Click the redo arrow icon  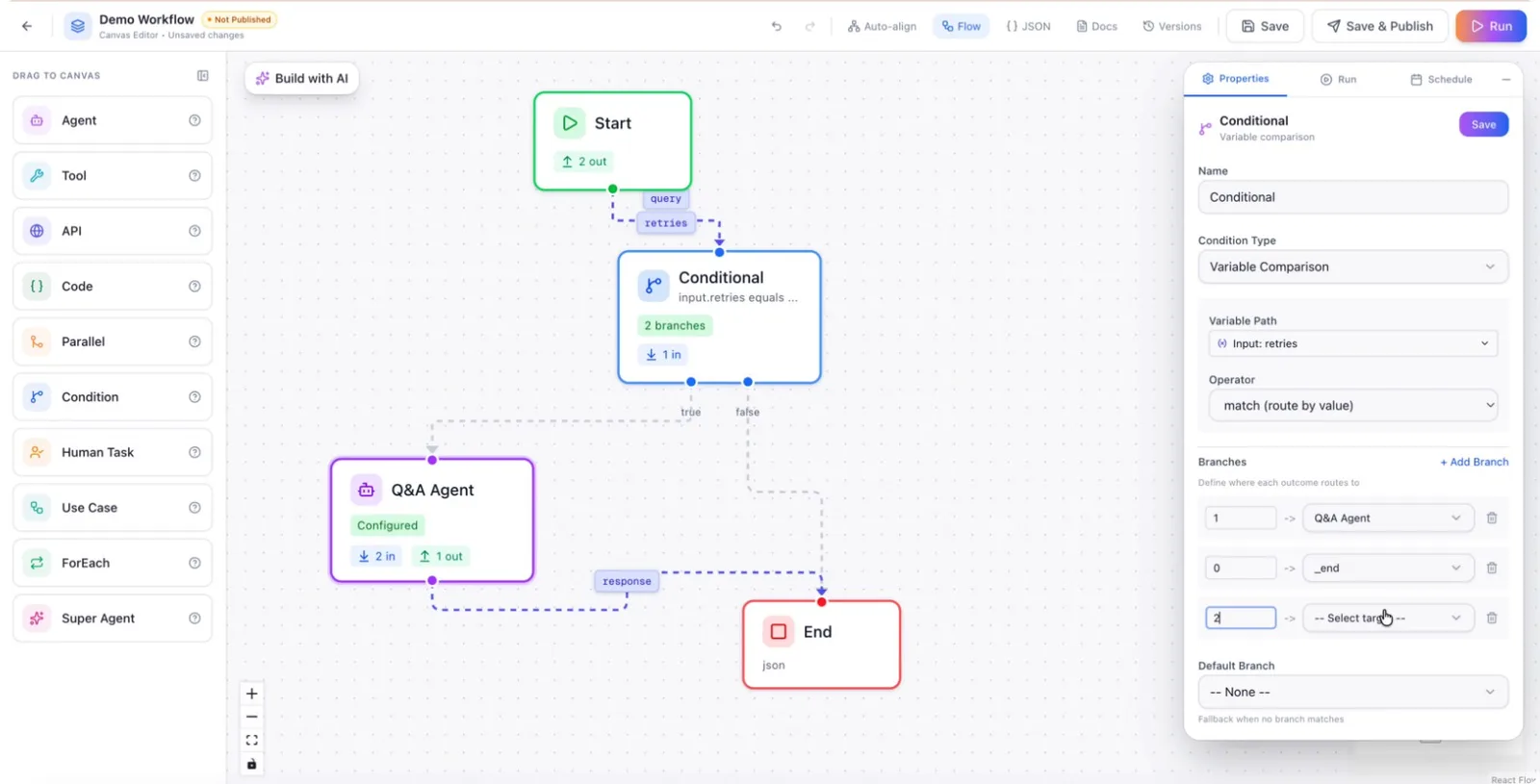pos(810,26)
